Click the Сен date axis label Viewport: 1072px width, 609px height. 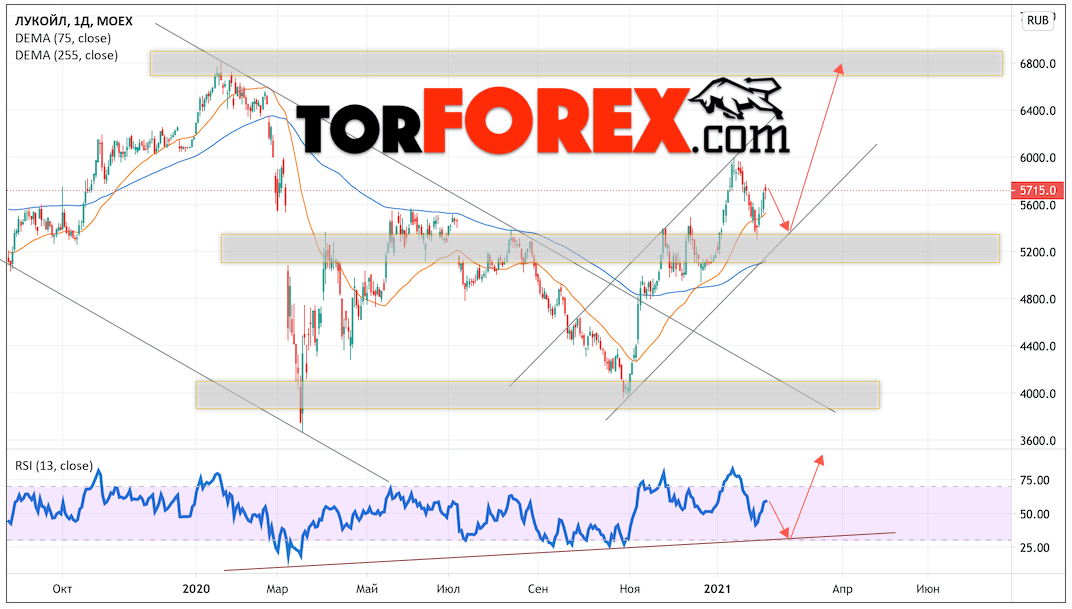click(x=538, y=588)
